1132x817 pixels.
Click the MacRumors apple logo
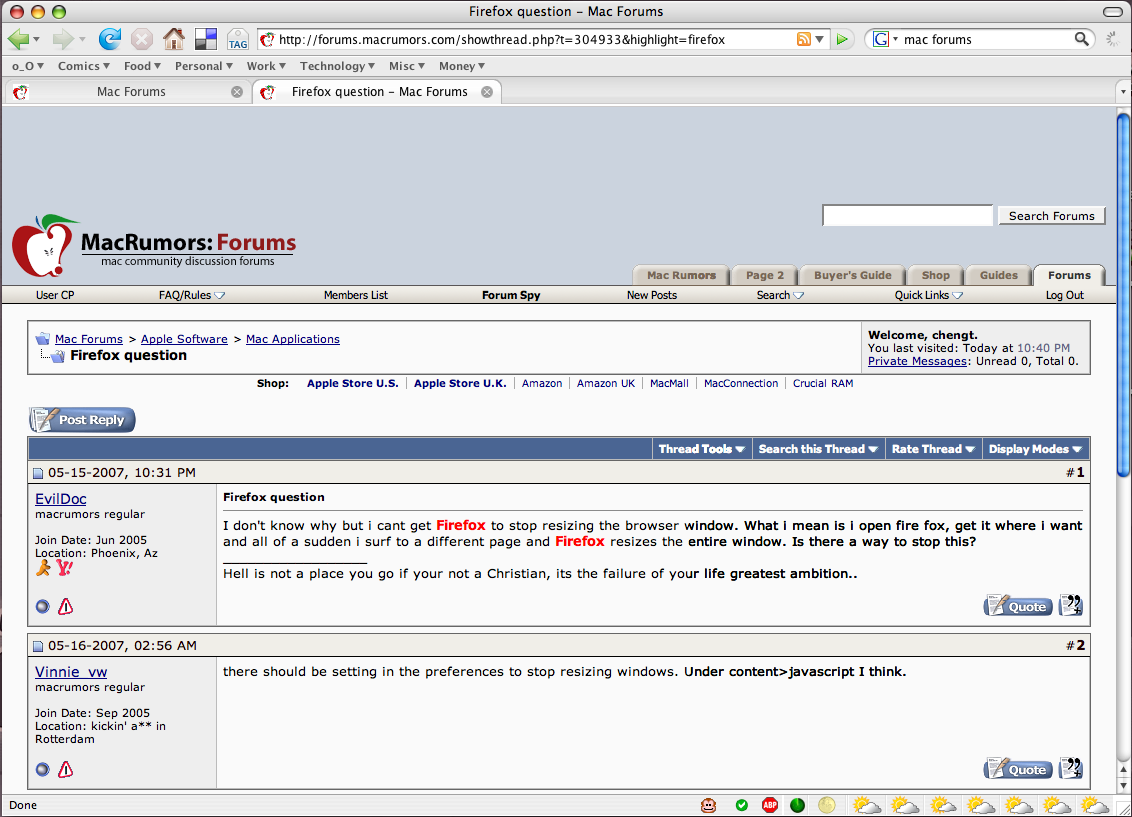coord(44,245)
